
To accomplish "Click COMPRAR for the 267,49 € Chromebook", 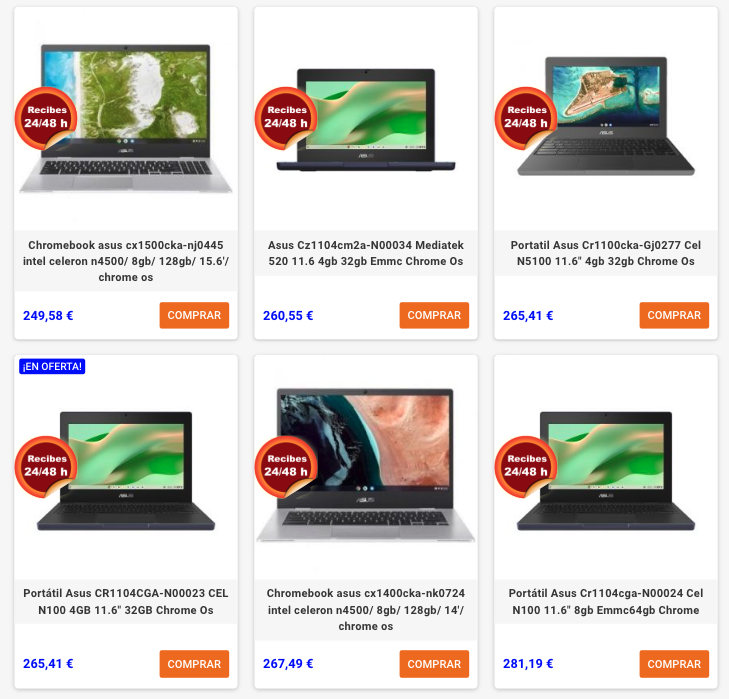I will [x=434, y=664].
